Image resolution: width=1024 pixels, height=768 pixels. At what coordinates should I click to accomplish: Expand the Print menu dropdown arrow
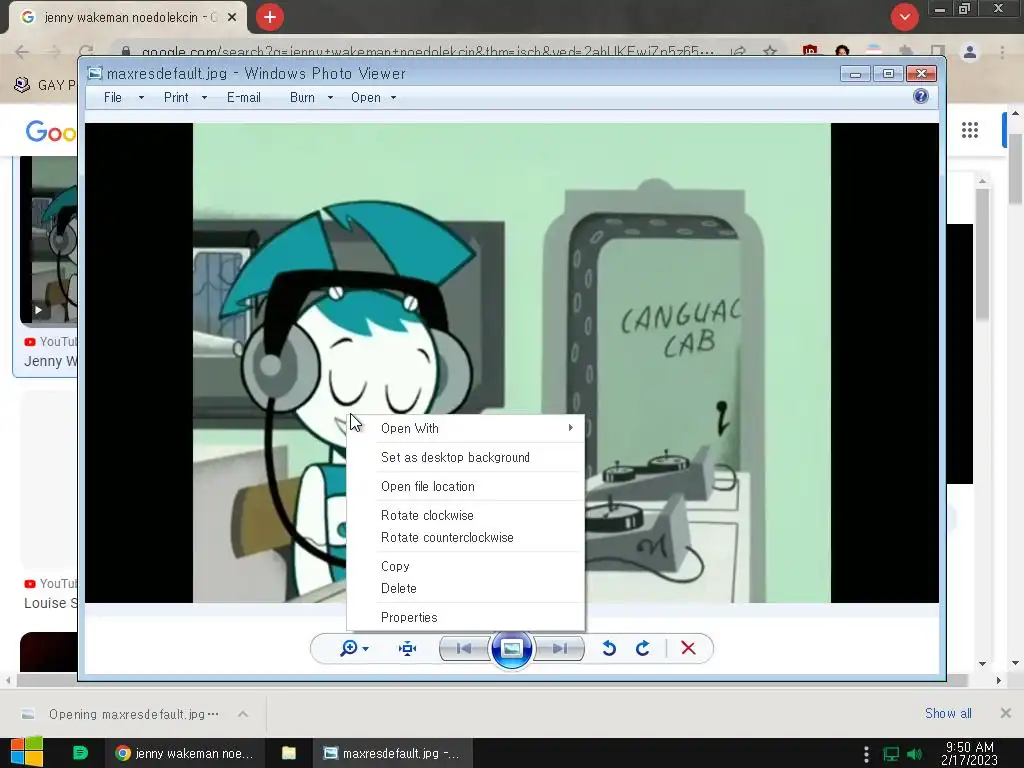204,98
